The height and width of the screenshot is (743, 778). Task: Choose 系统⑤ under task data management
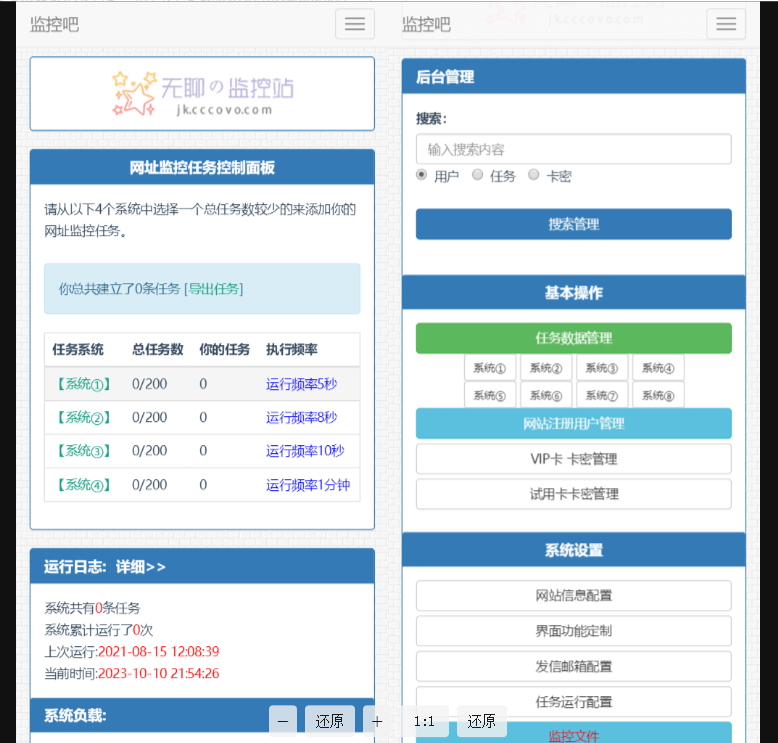click(x=490, y=395)
